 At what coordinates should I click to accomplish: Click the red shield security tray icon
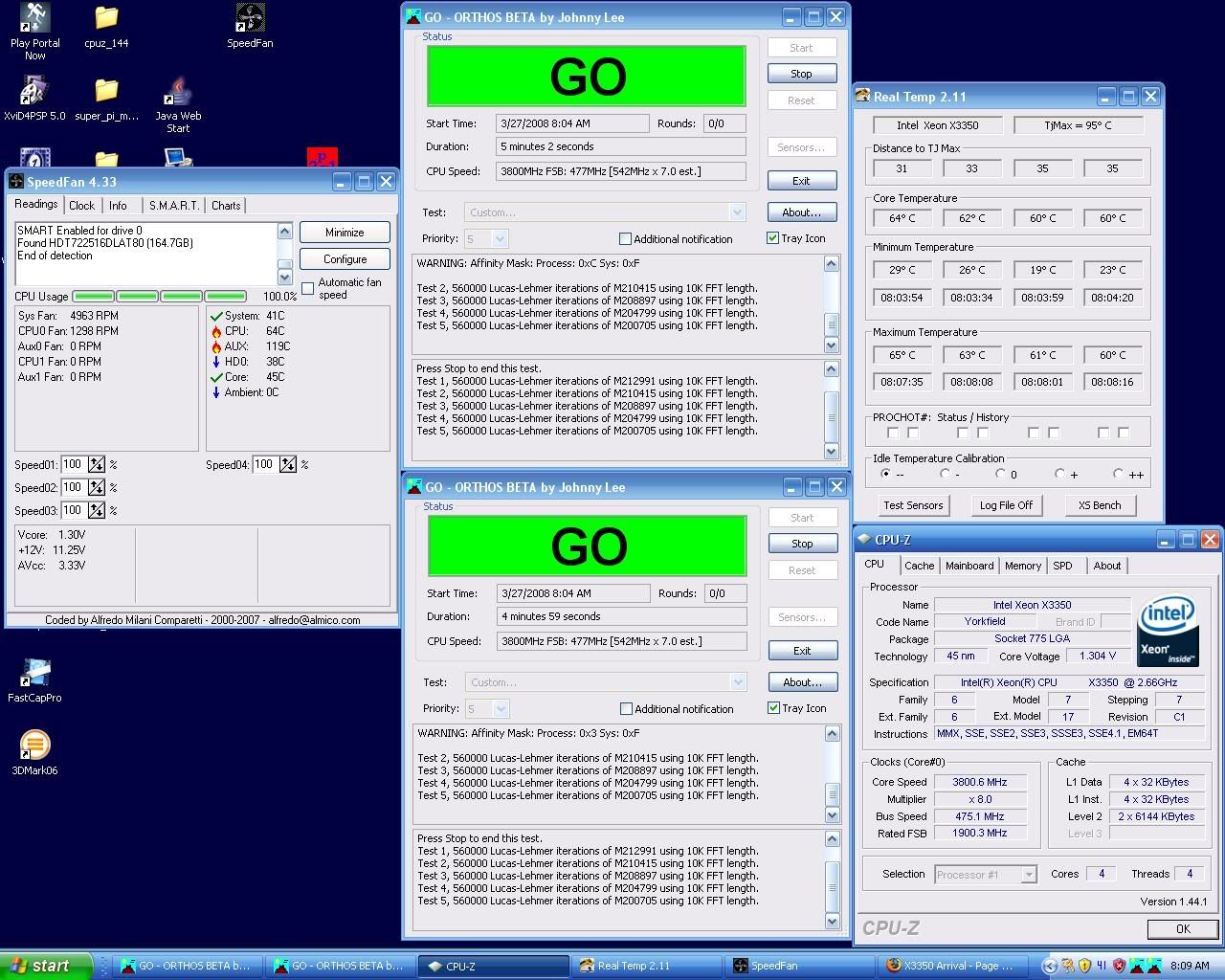click(x=1120, y=966)
